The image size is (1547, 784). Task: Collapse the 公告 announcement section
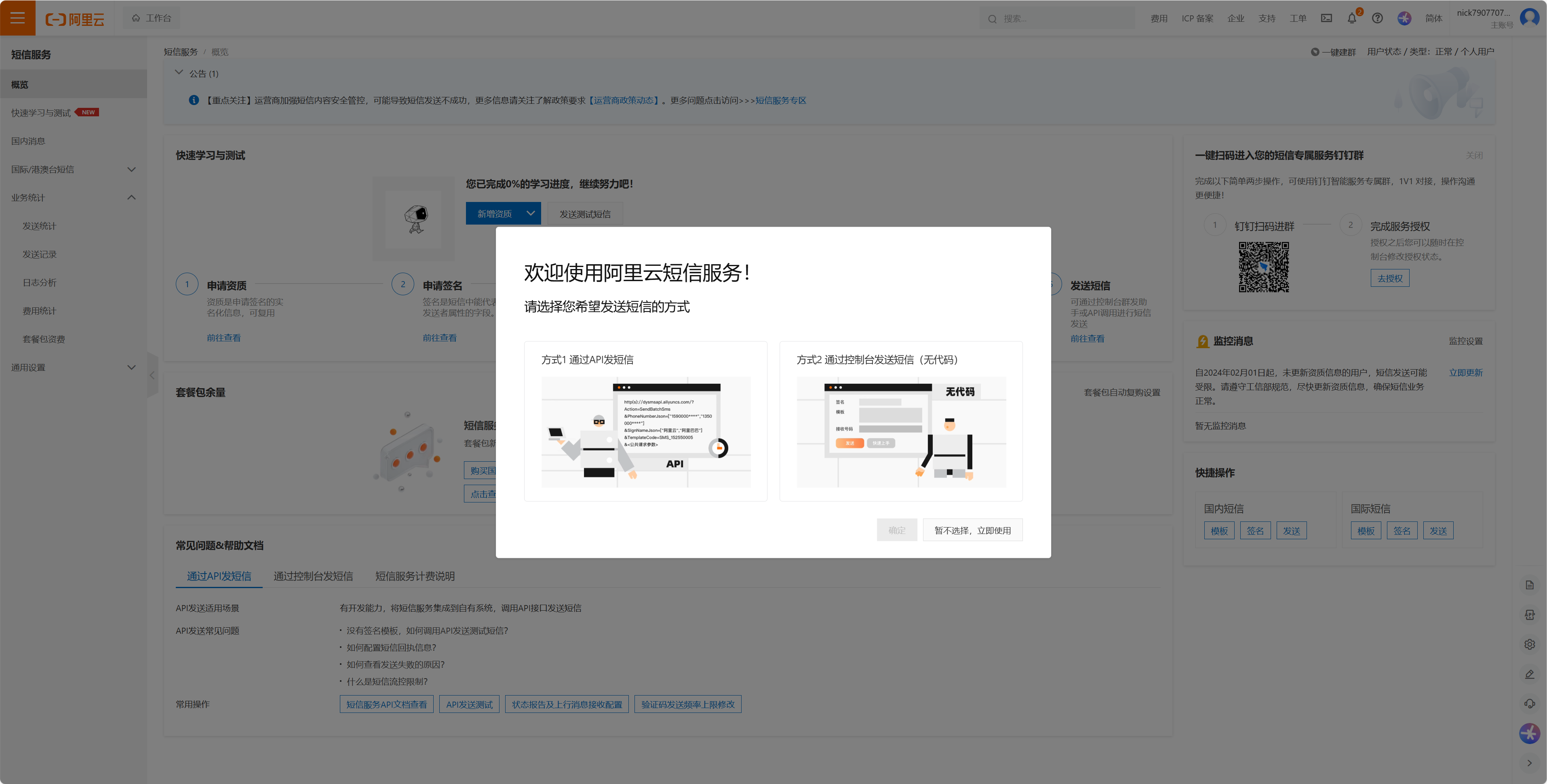179,73
